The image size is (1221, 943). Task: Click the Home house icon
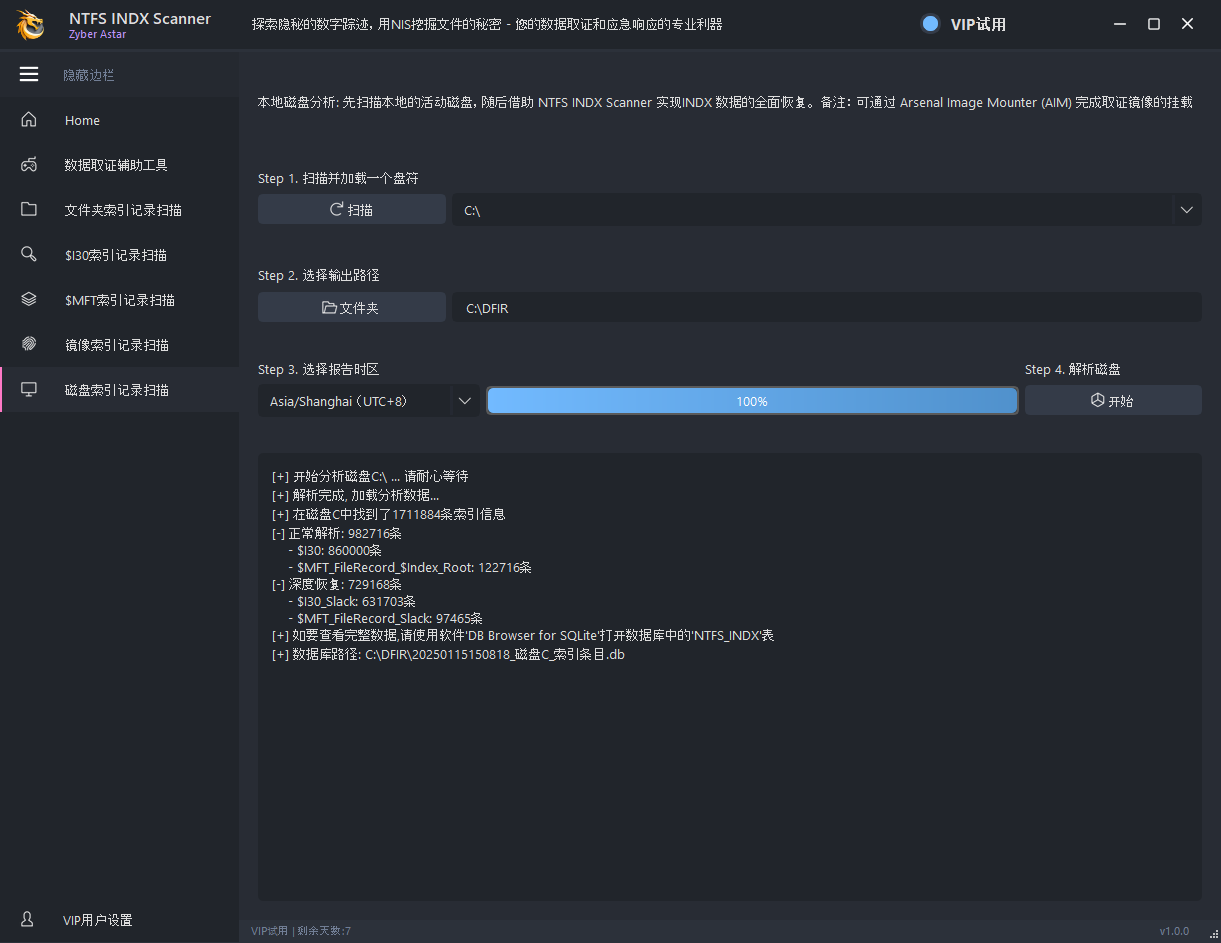pyautogui.click(x=29, y=120)
